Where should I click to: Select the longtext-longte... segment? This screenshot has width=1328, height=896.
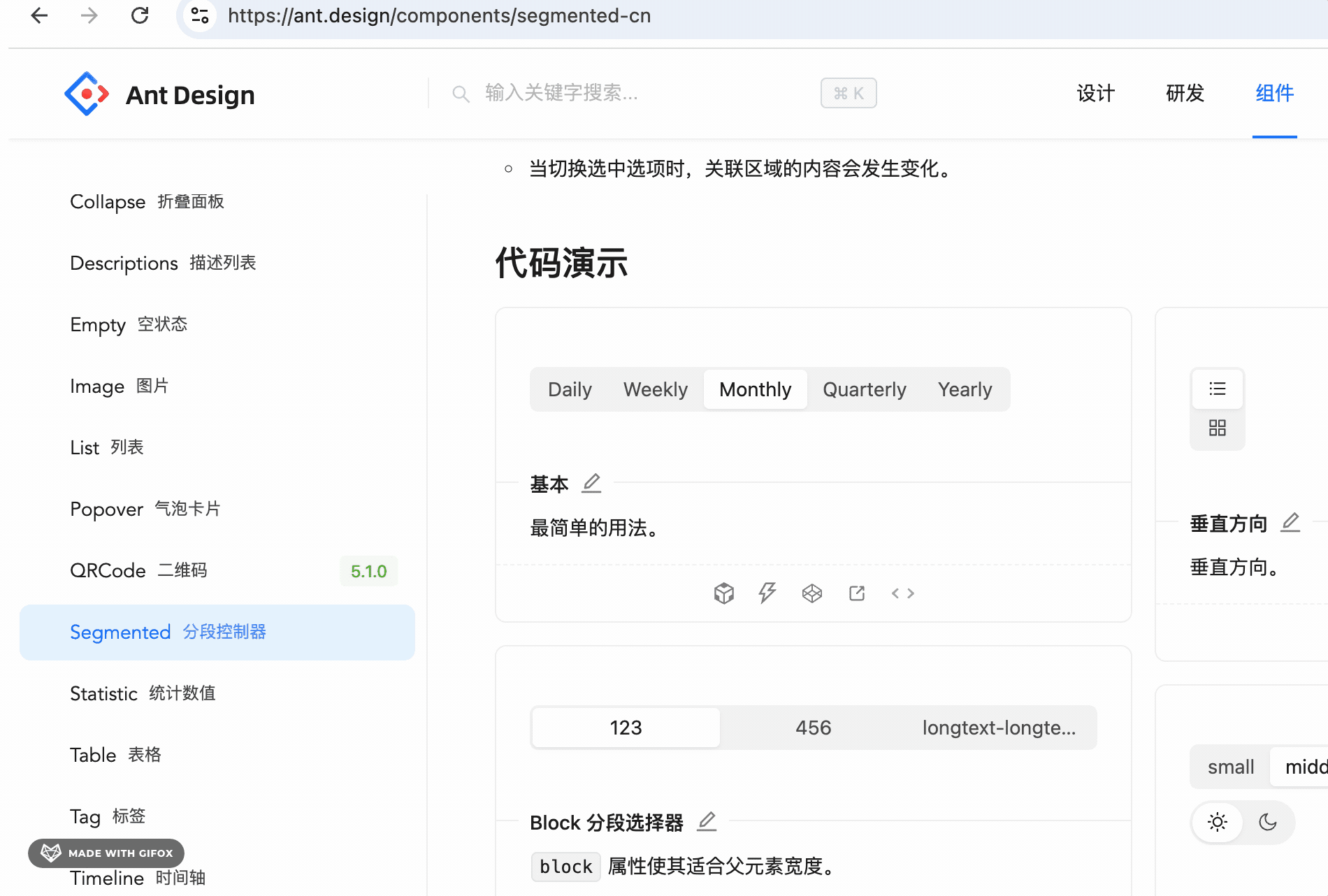pos(999,728)
